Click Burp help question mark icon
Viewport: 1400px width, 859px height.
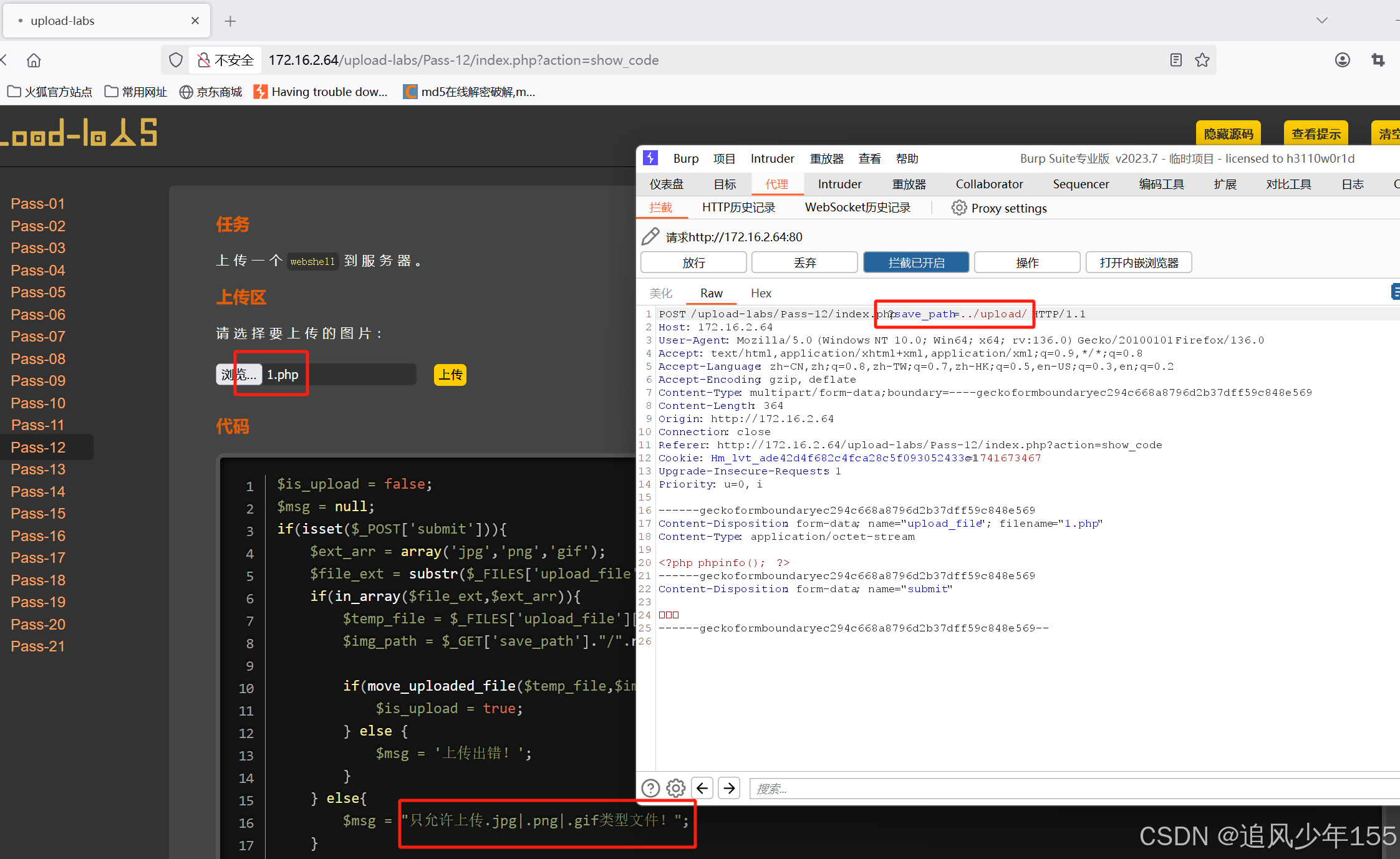coord(650,789)
